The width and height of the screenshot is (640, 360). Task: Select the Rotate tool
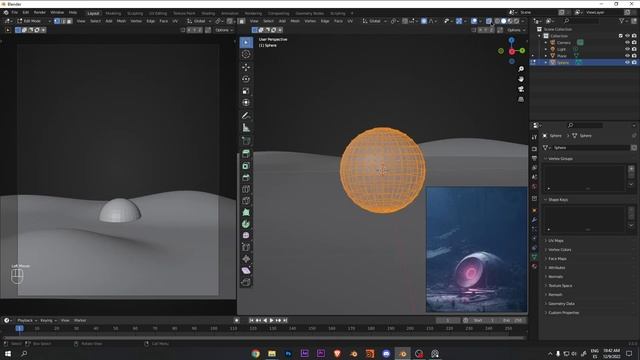pyautogui.click(x=246, y=79)
